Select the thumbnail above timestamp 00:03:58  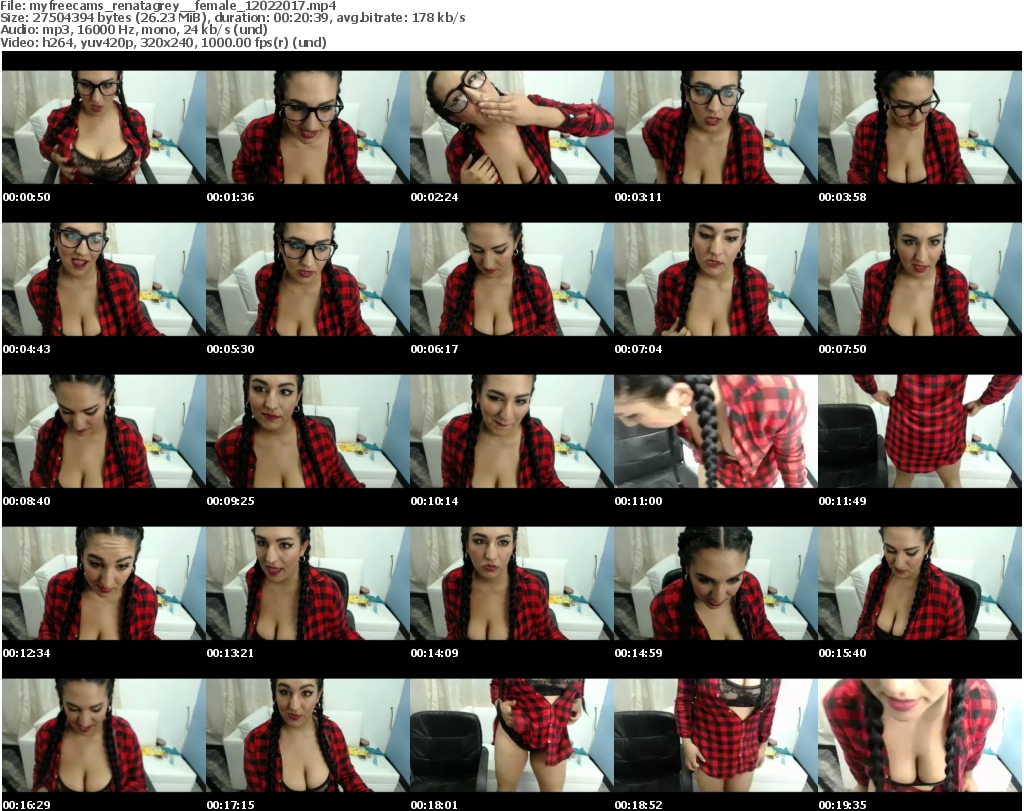(x=920, y=127)
